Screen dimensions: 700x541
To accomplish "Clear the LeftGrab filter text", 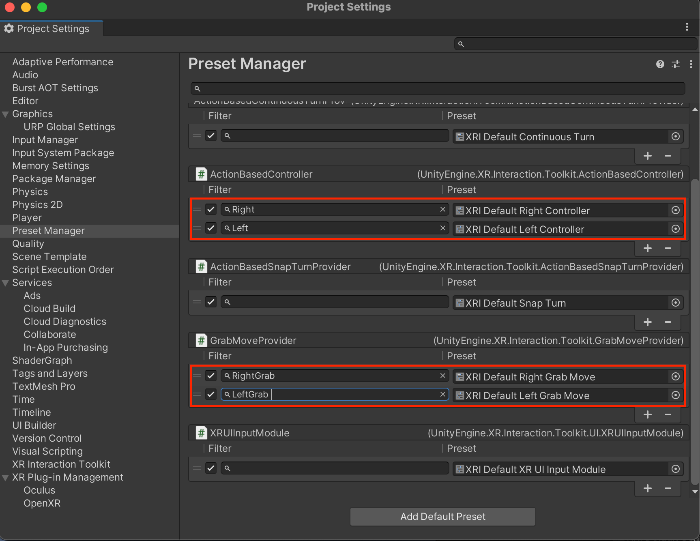I will pyautogui.click(x=442, y=395).
